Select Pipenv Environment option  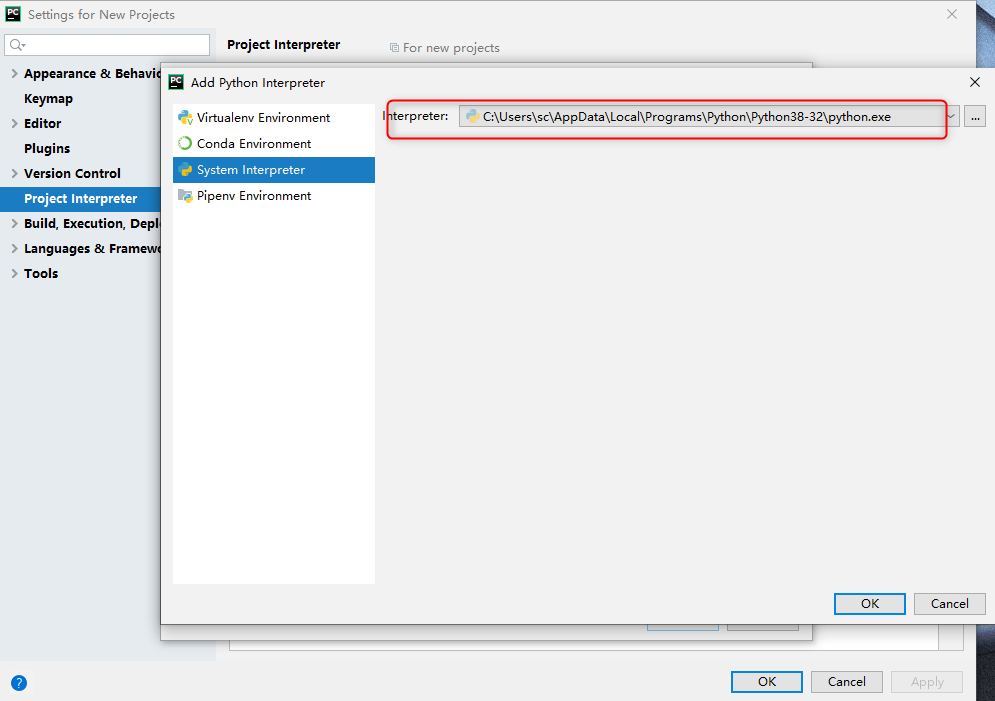273,195
